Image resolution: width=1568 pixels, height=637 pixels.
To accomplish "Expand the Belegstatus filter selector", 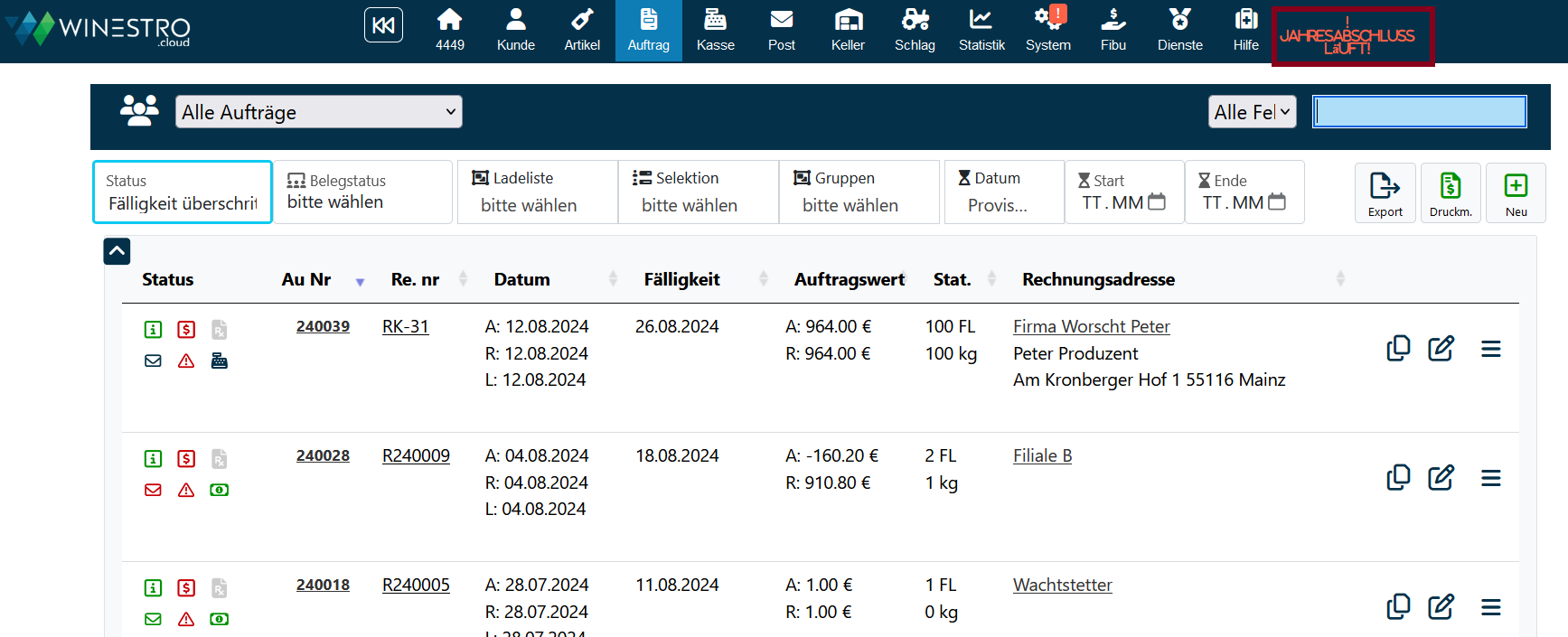I will click(x=362, y=192).
